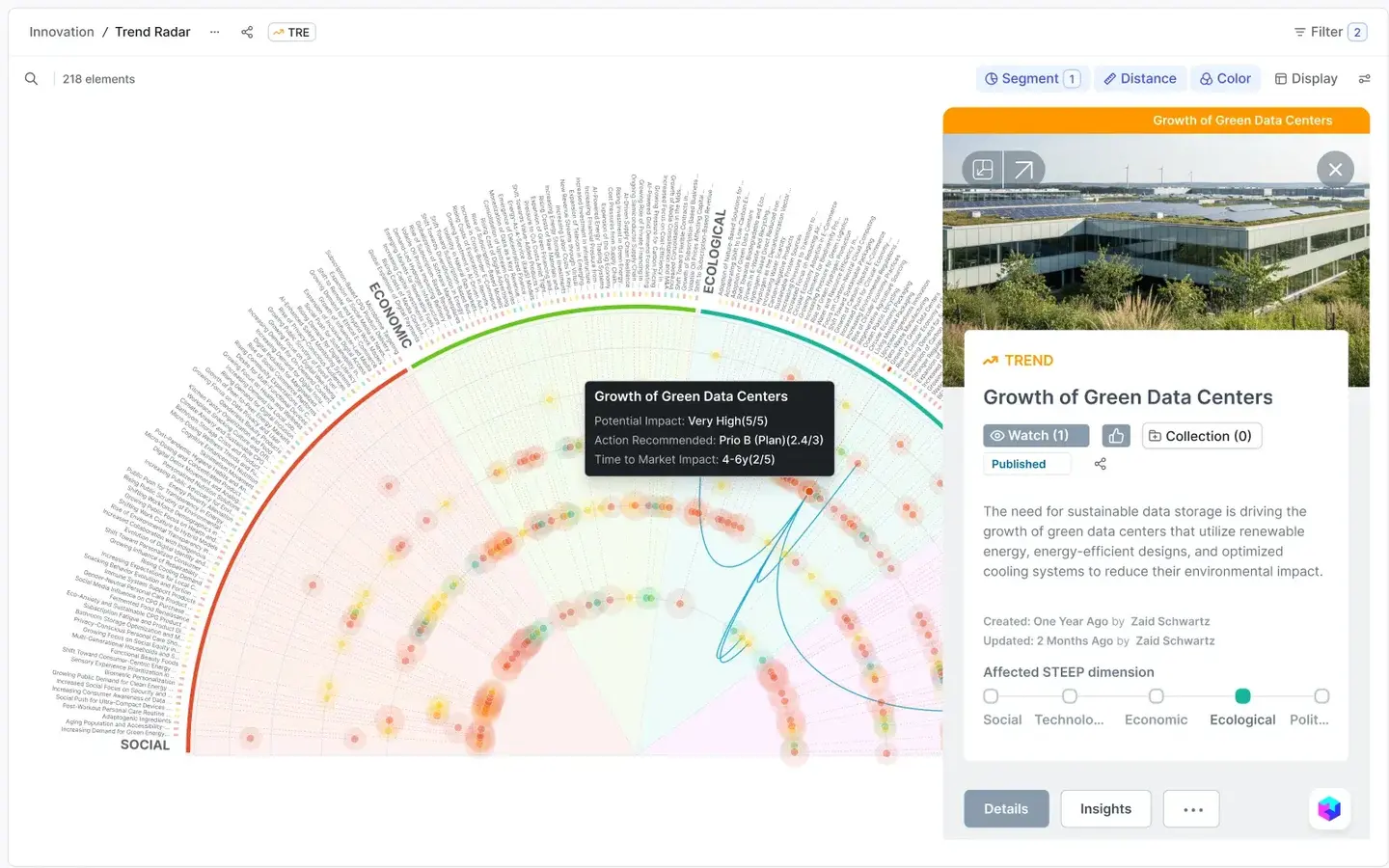Click the thumbs-up like icon
The width and height of the screenshot is (1389, 868).
click(x=1116, y=436)
